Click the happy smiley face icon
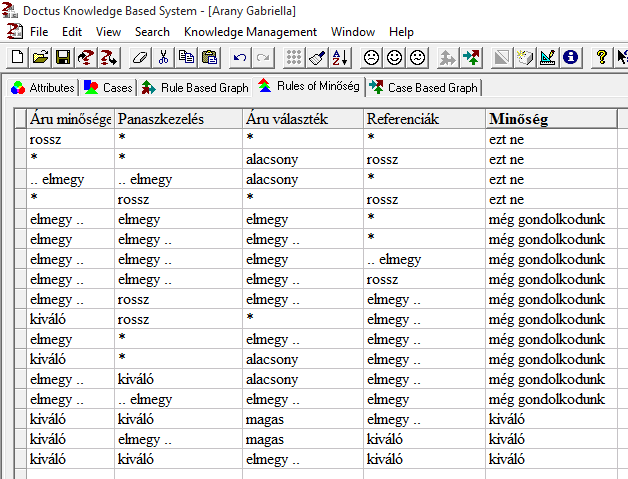 [x=395, y=57]
